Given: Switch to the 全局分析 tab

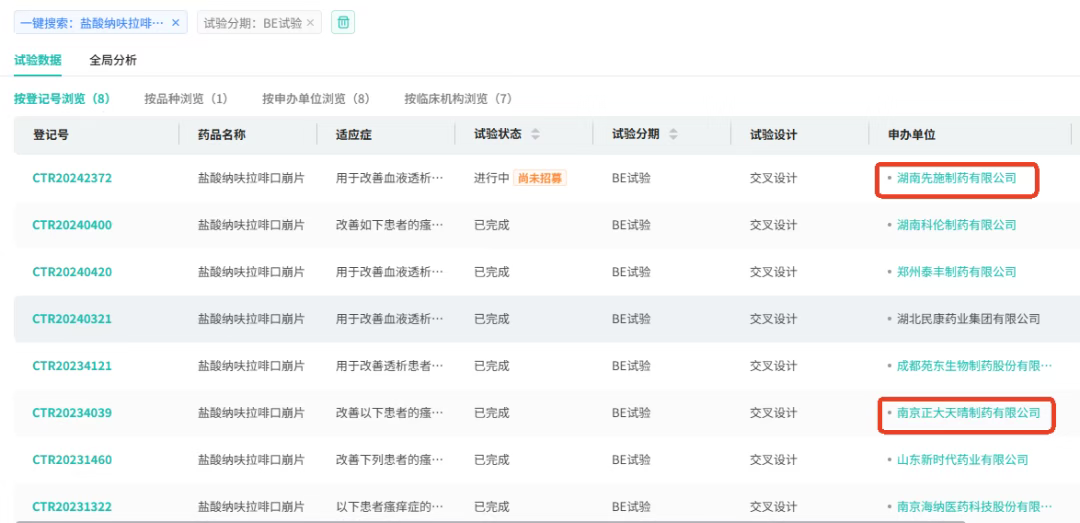Looking at the screenshot, I should point(113,60).
